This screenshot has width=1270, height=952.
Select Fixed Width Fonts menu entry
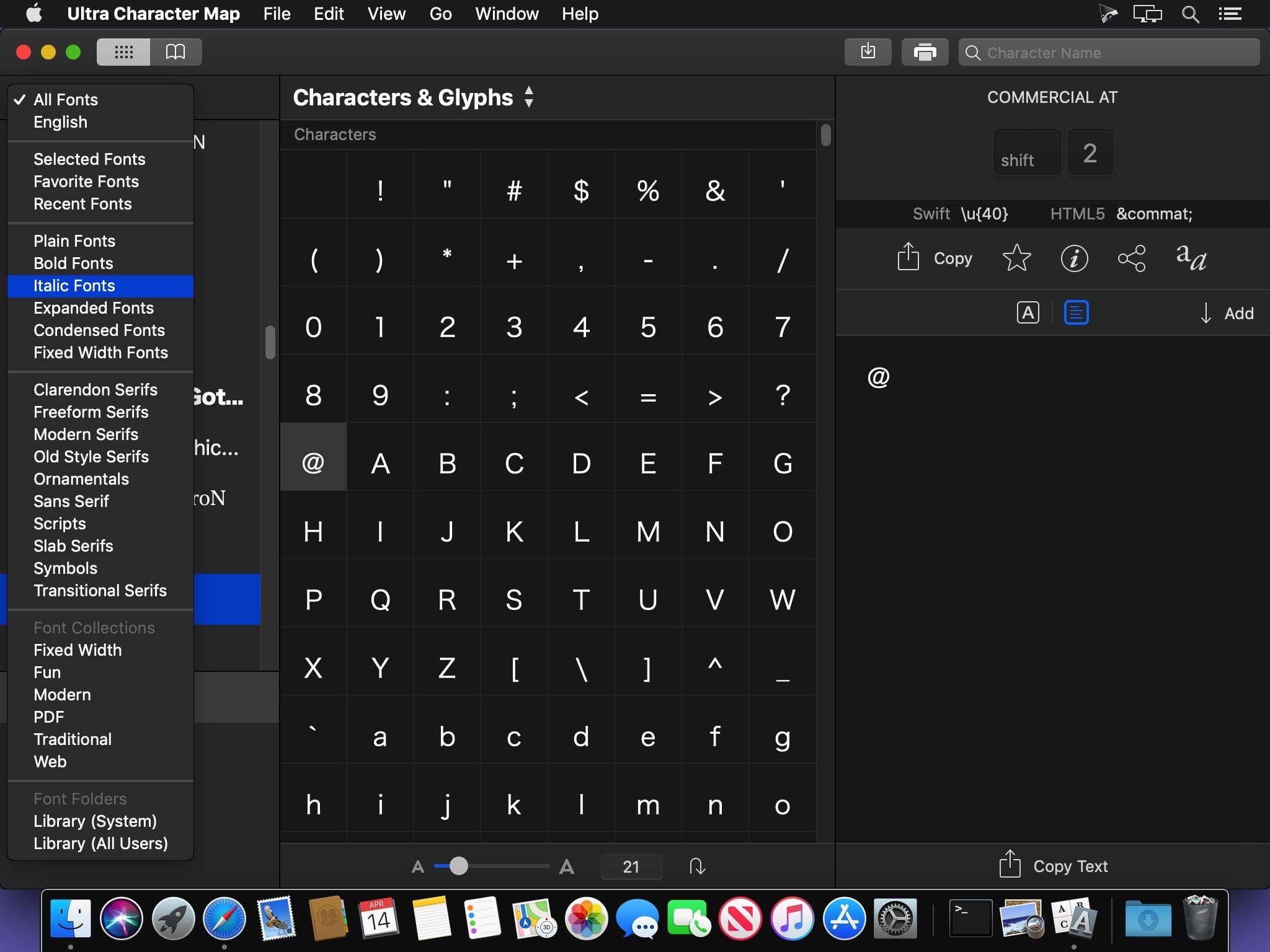(x=100, y=353)
